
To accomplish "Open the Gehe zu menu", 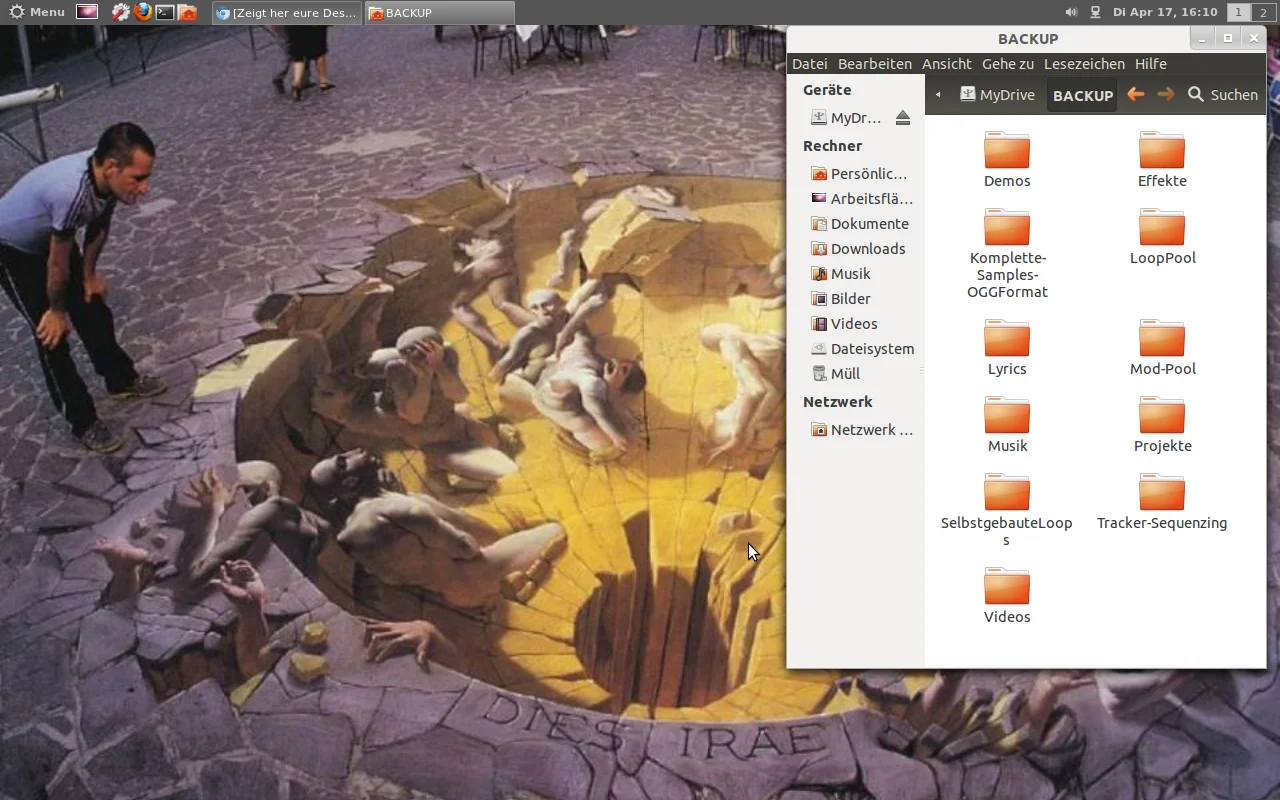I will (1008, 64).
